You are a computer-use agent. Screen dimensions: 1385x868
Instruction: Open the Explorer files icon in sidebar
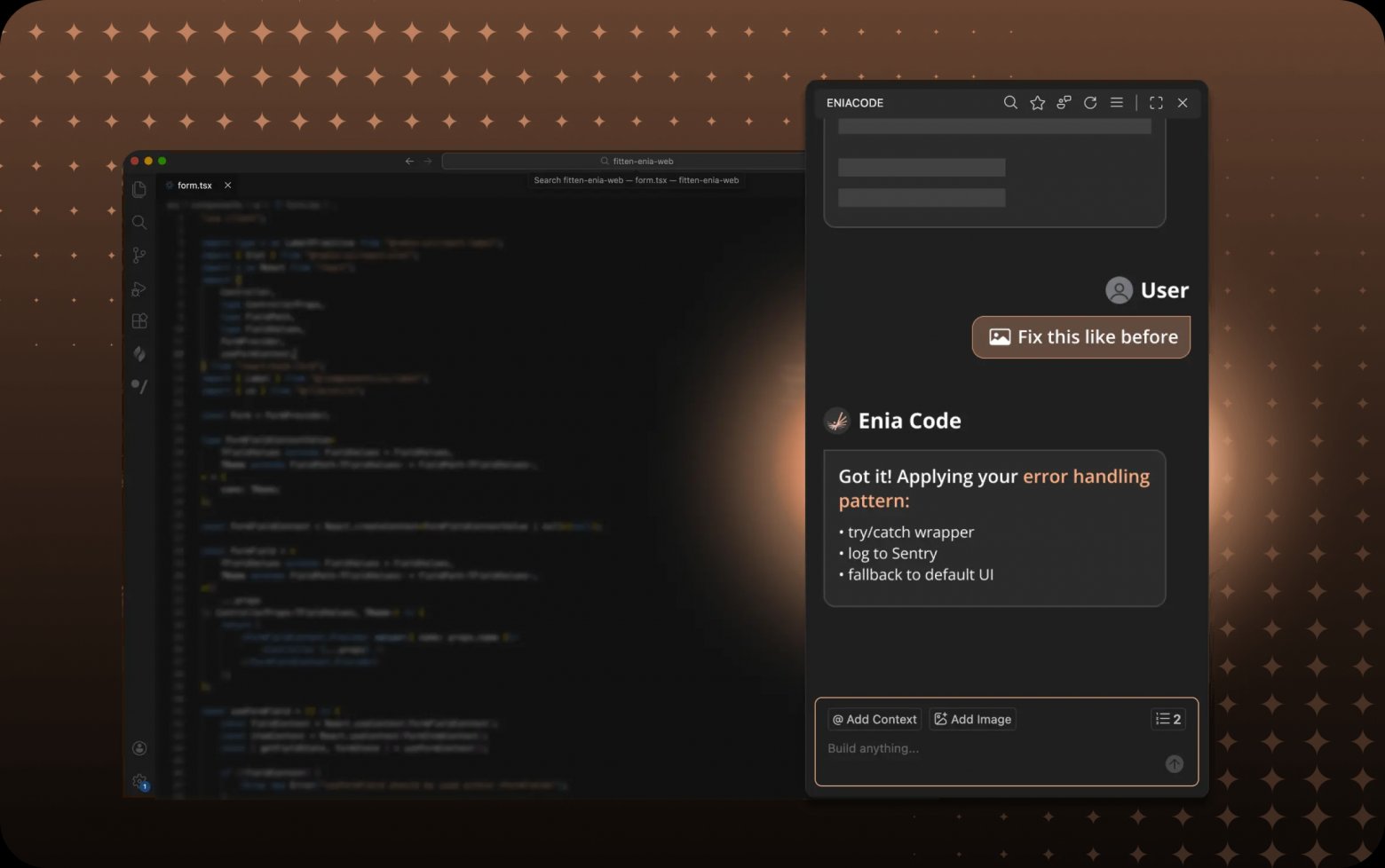pos(139,190)
